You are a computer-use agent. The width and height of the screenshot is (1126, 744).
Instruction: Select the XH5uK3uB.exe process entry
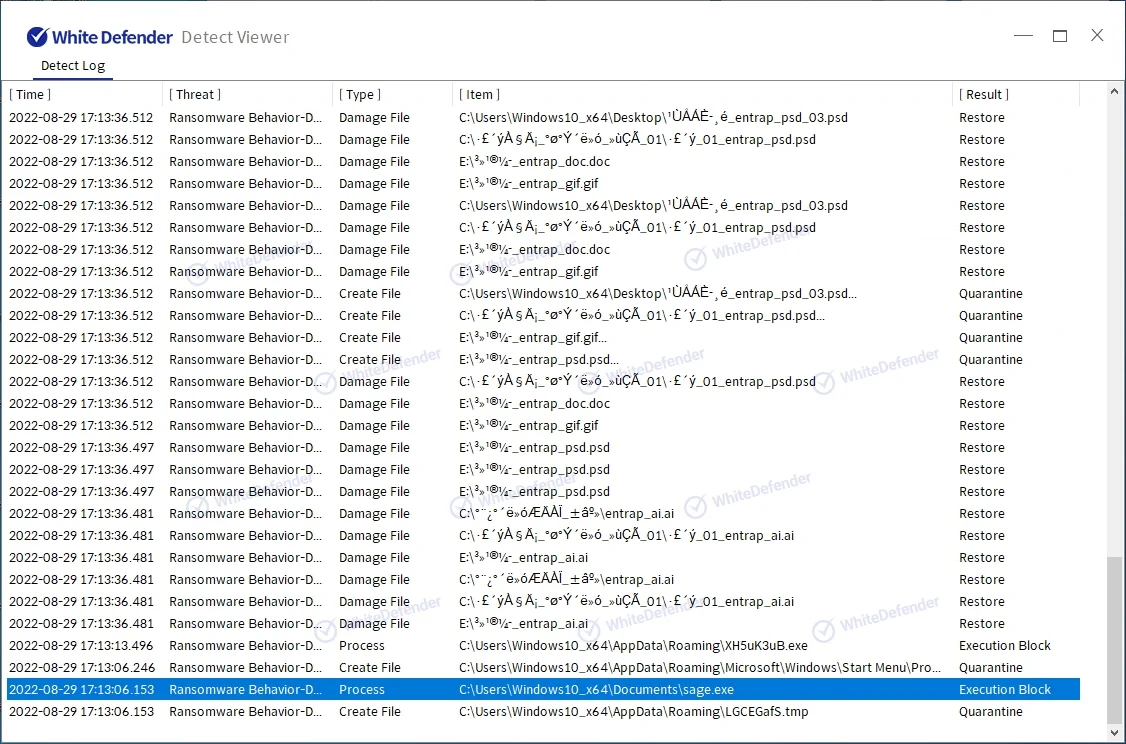(633, 646)
